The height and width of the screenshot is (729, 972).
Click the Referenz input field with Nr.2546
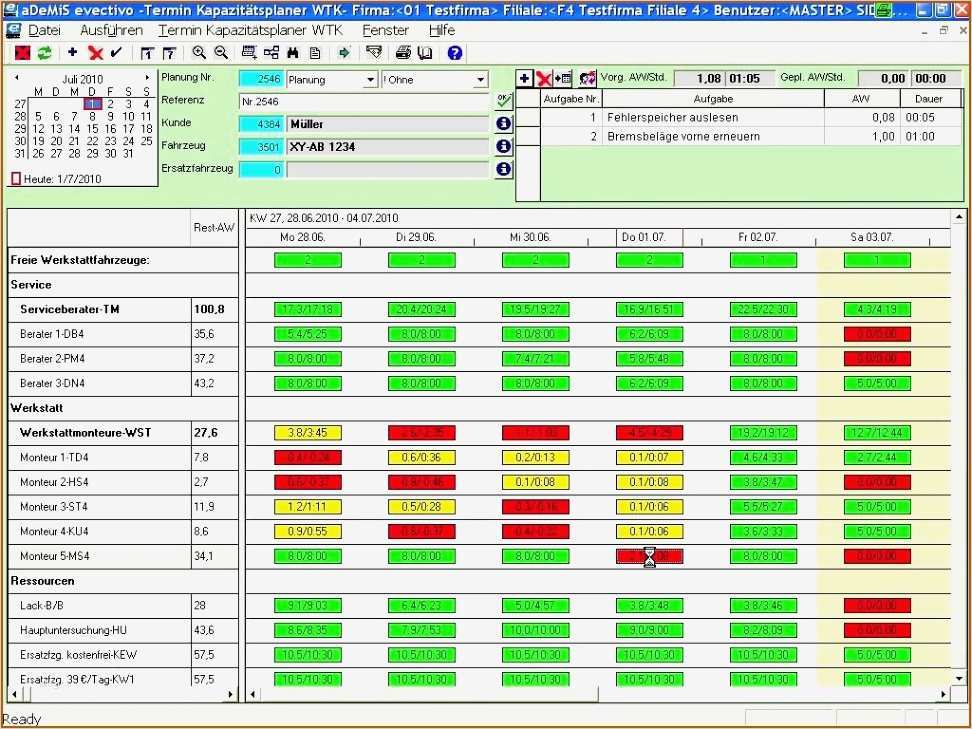[364, 102]
